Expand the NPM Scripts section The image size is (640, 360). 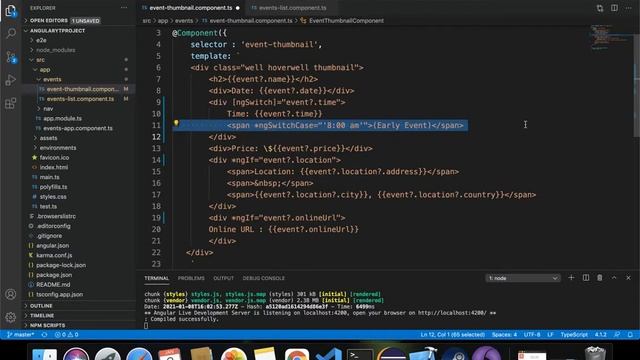47,325
